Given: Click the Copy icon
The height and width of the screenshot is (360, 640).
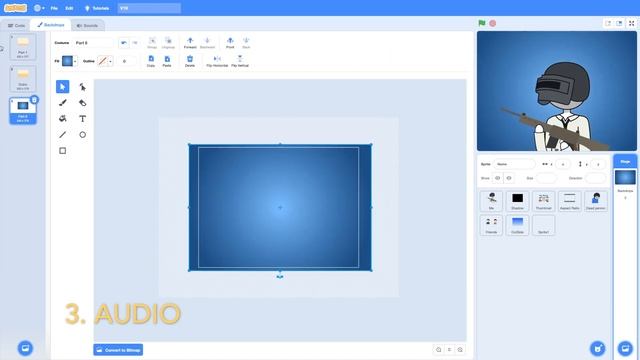Looking at the screenshot, I should (151, 61).
